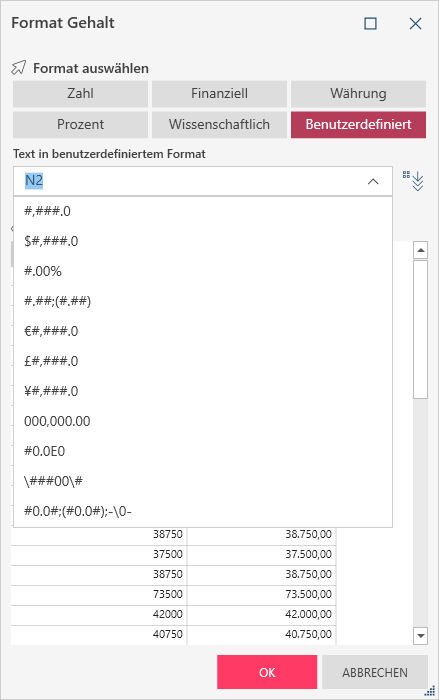Pick the #,###.0 format entry

pos(203,211)
